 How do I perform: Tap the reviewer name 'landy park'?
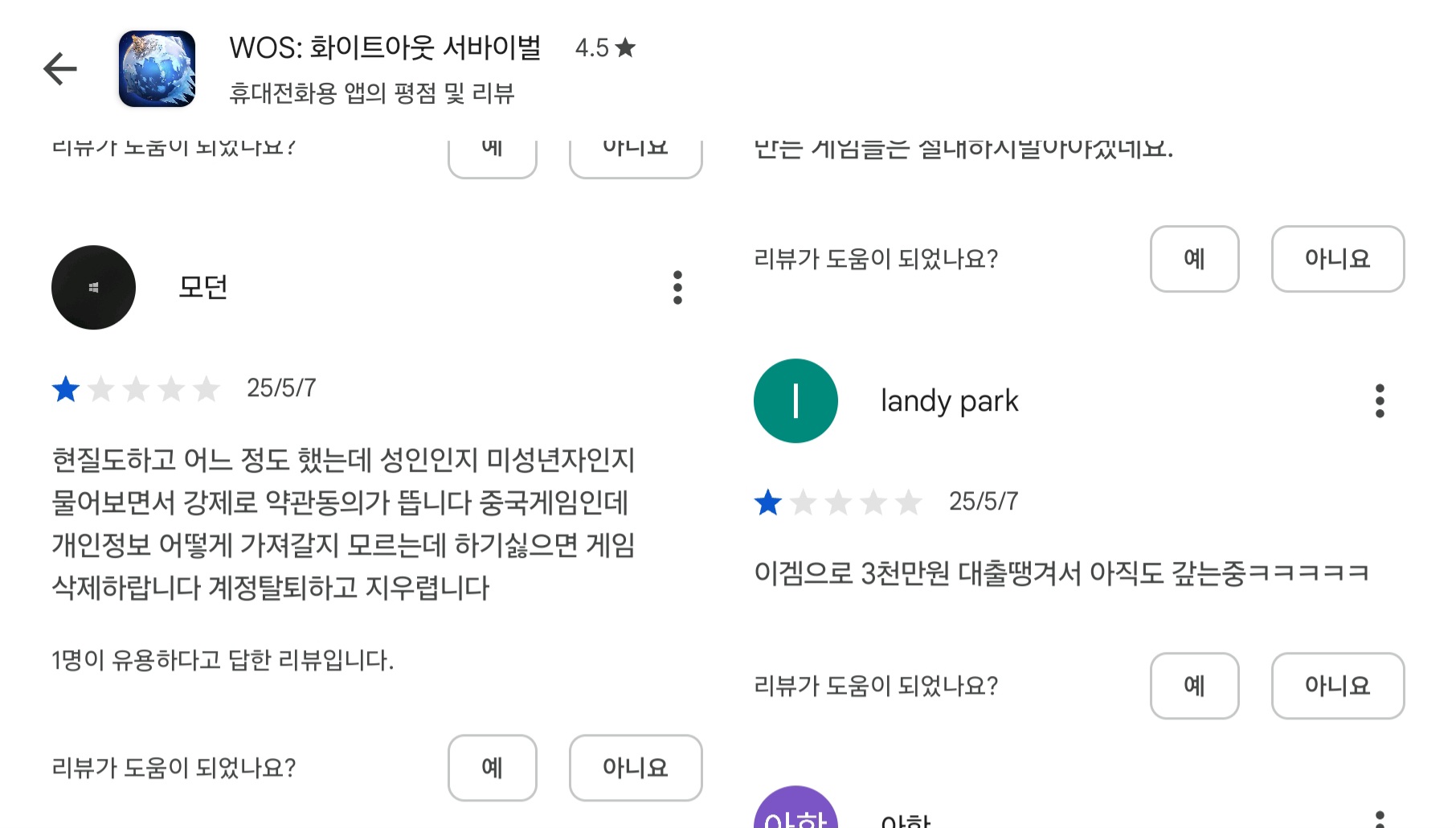point(949,401)
